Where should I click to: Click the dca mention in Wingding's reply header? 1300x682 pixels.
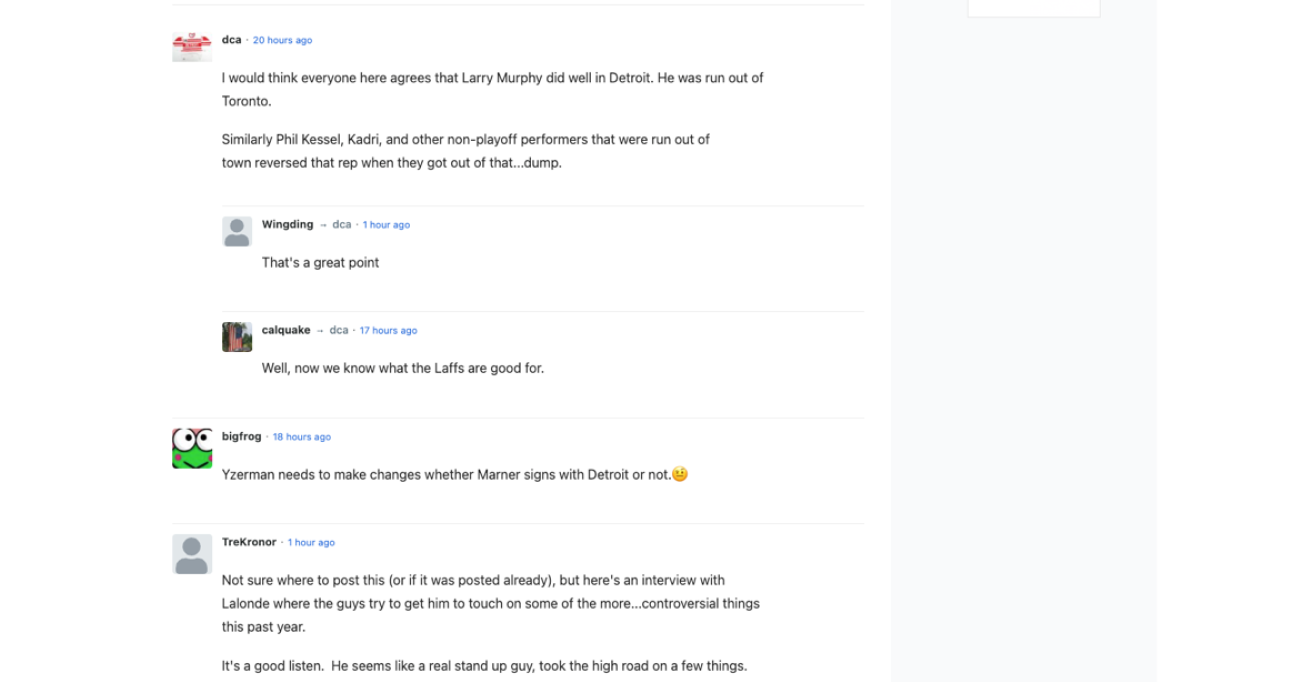341,224
